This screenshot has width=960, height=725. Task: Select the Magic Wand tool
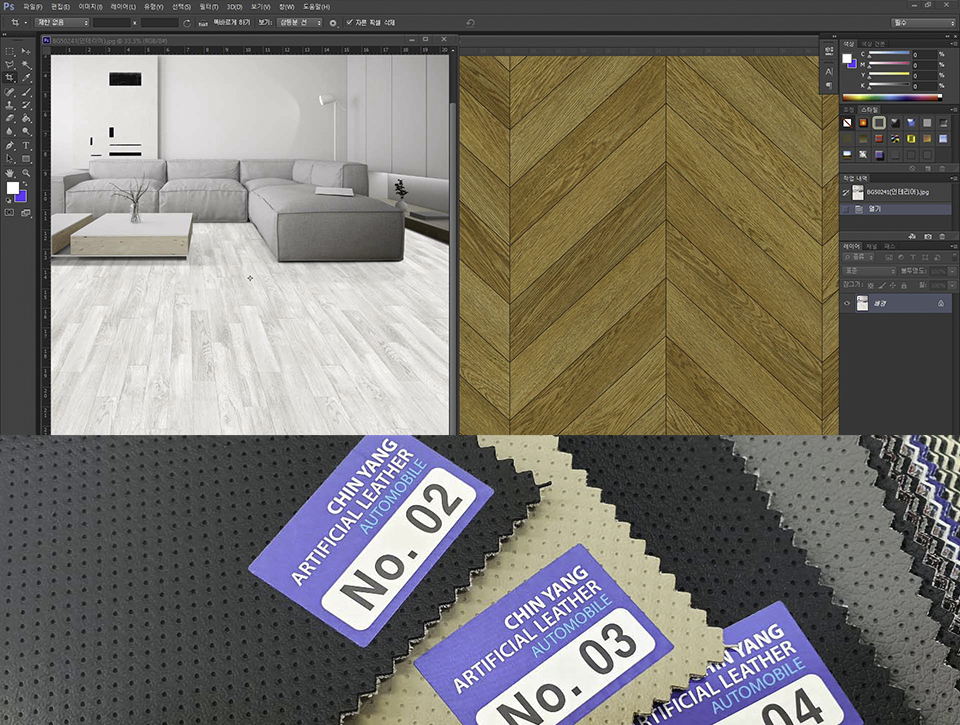coord(26,63)
